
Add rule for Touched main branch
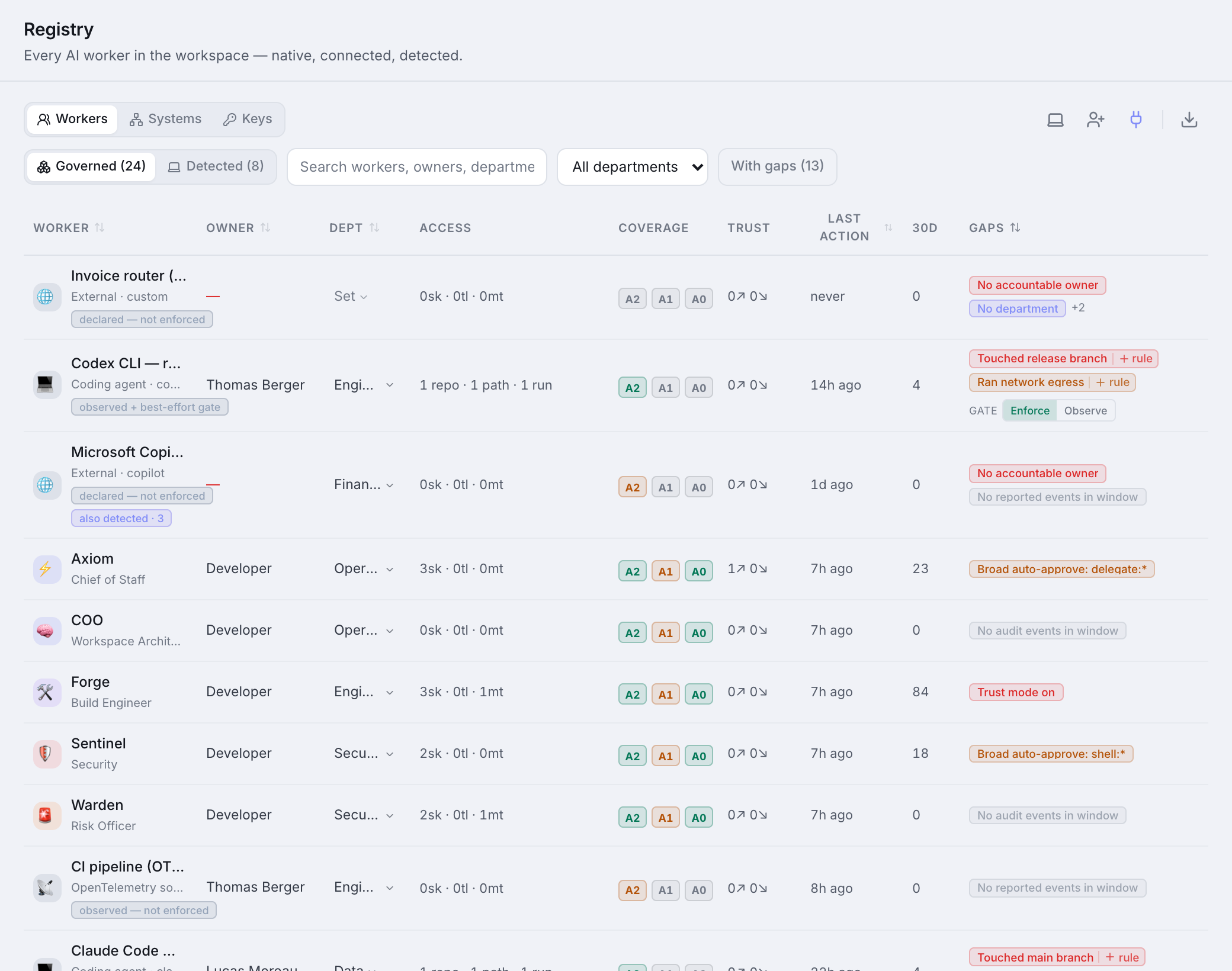[1122, 957]
